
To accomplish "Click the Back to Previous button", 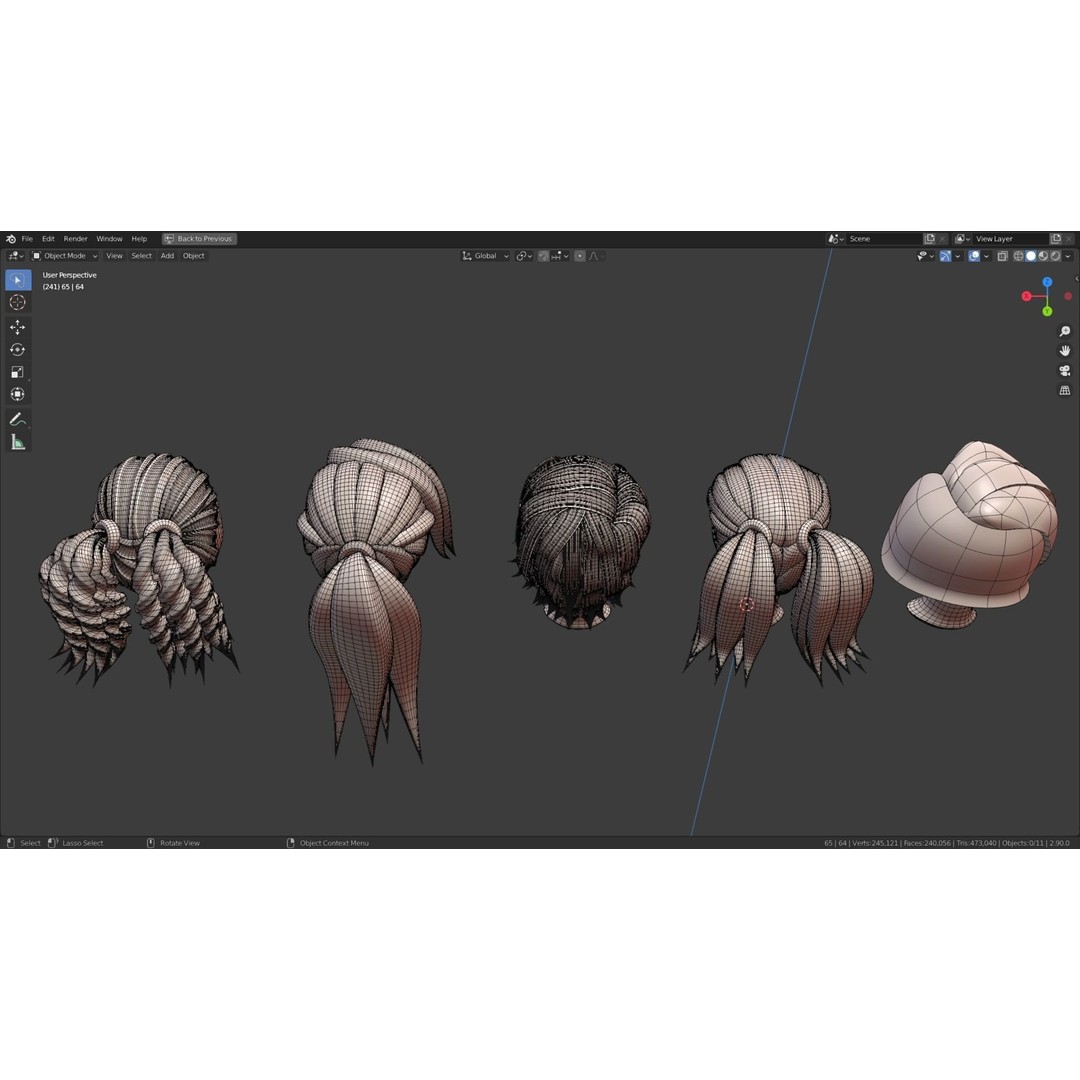I will [199, 239].
